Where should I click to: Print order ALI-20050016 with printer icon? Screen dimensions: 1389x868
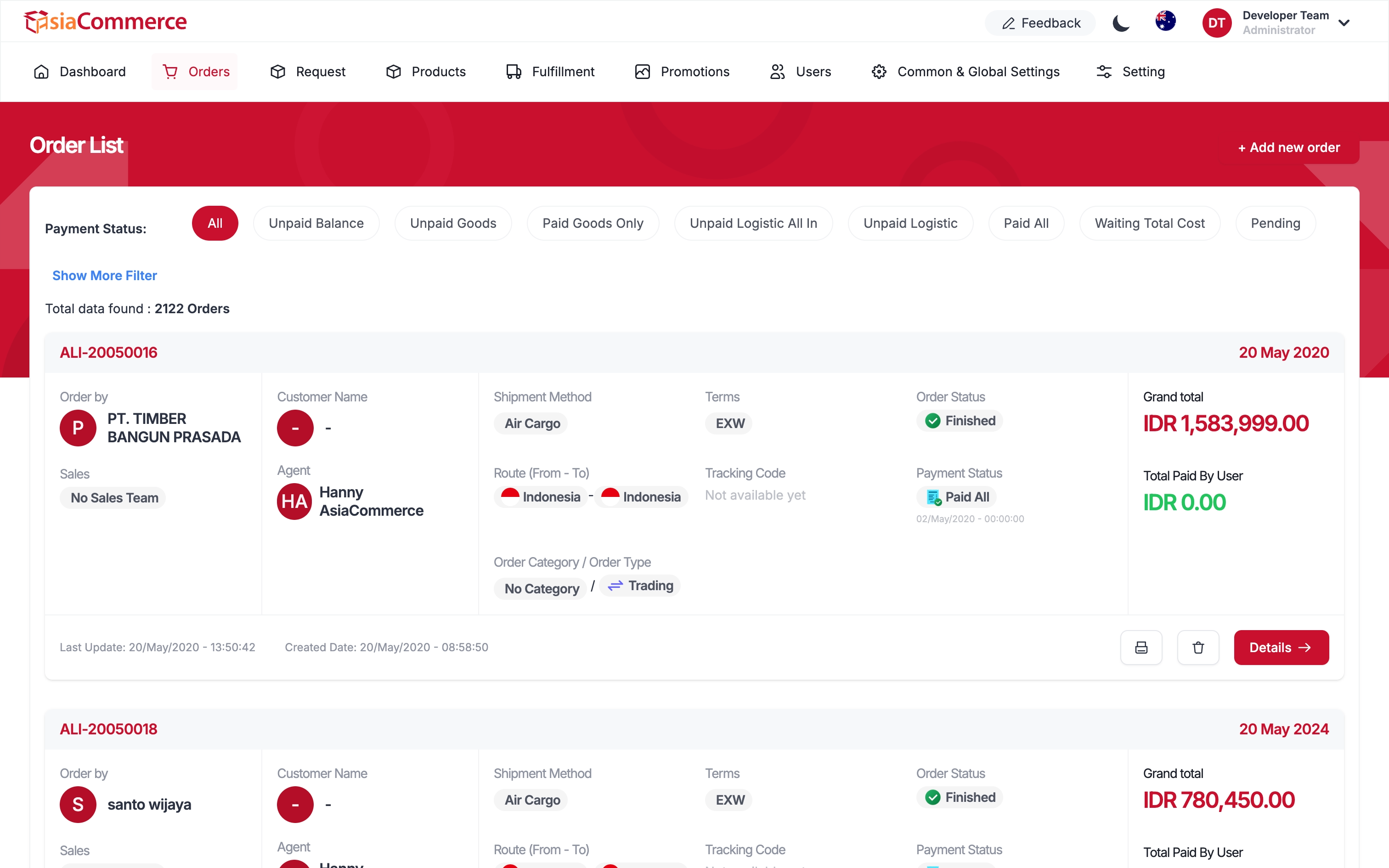tap(1141, 648)
